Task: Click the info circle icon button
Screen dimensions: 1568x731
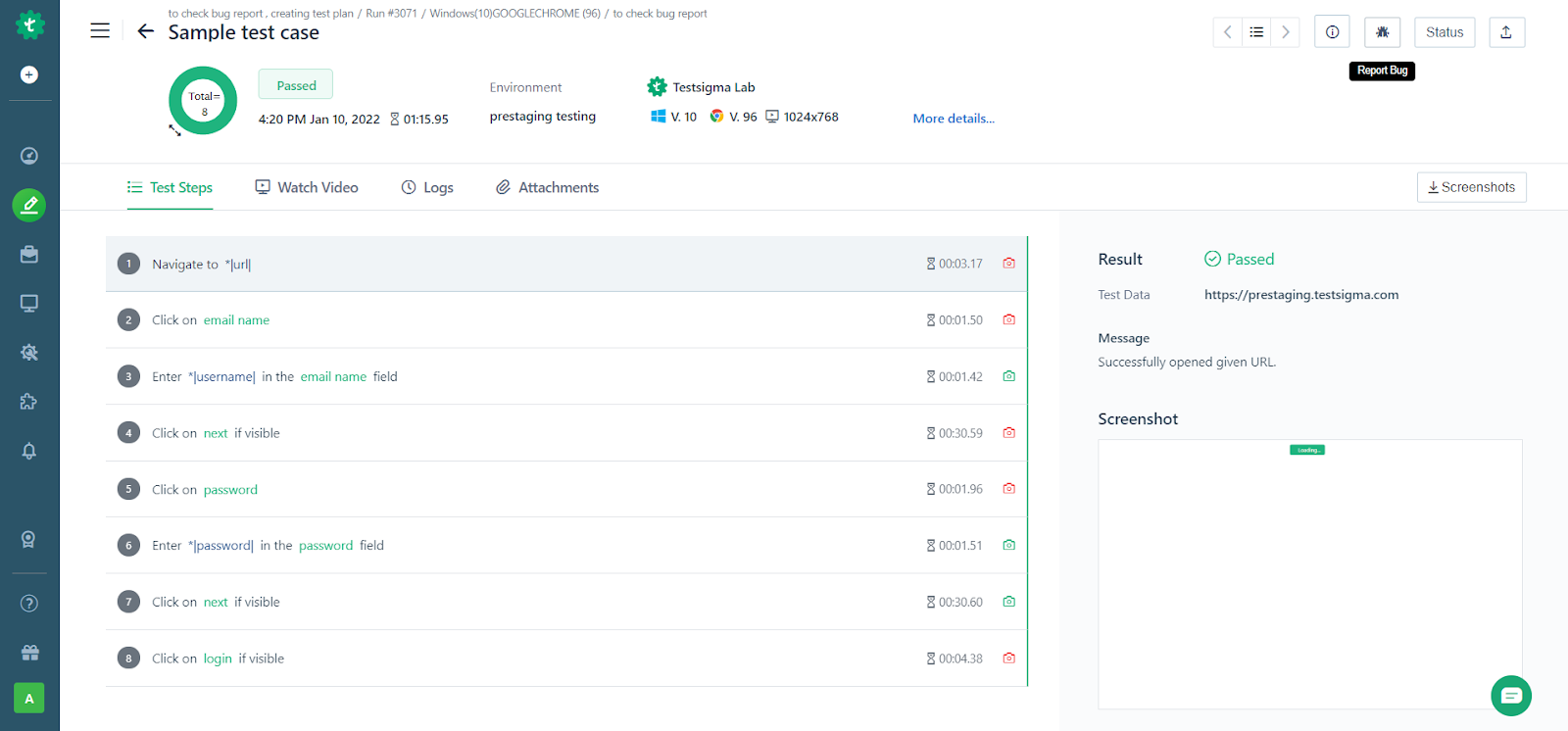Action: [x=1333, y=32]
